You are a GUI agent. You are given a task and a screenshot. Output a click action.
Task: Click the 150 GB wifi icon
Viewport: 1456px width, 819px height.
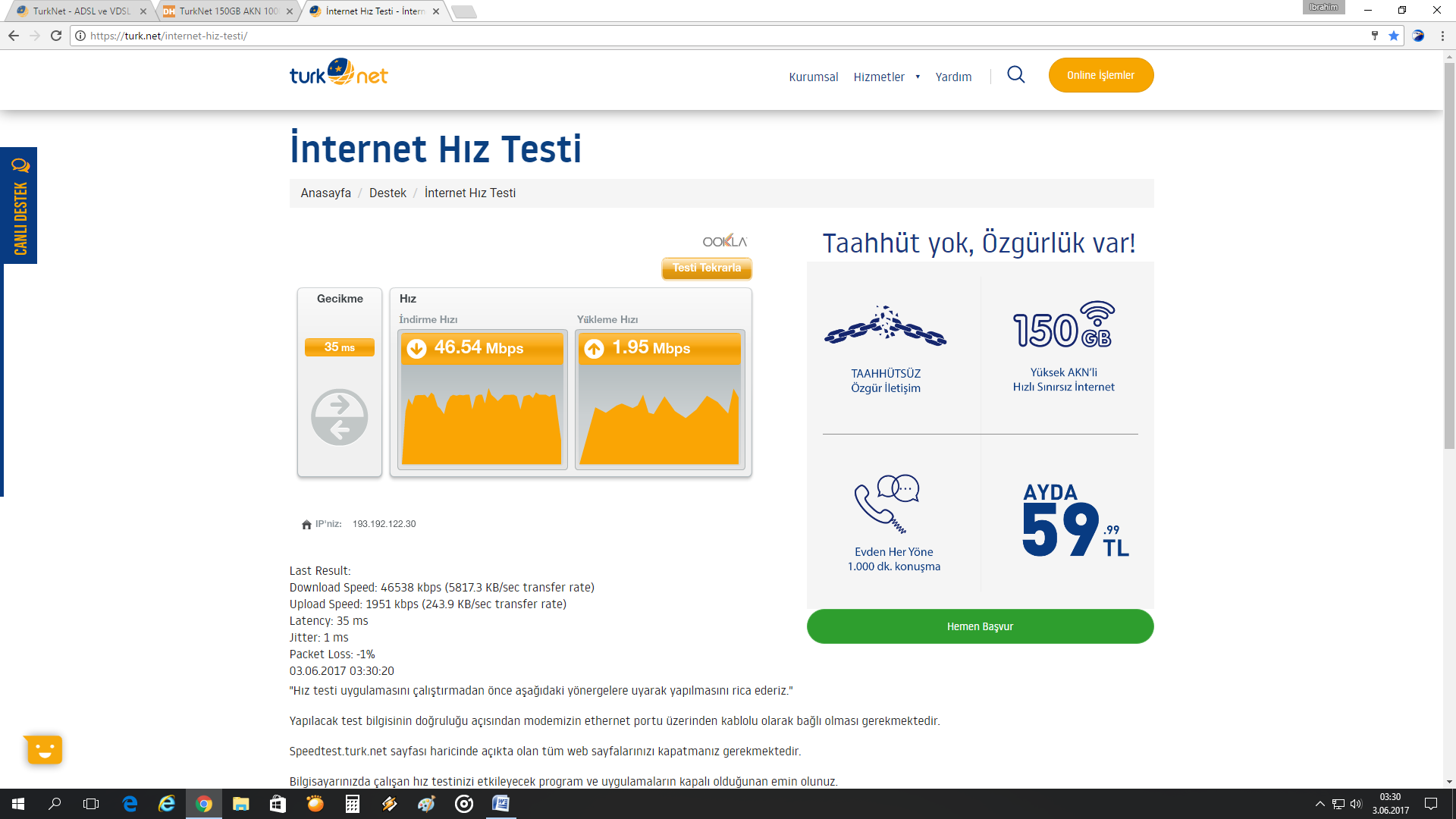tap(1064, 325)
